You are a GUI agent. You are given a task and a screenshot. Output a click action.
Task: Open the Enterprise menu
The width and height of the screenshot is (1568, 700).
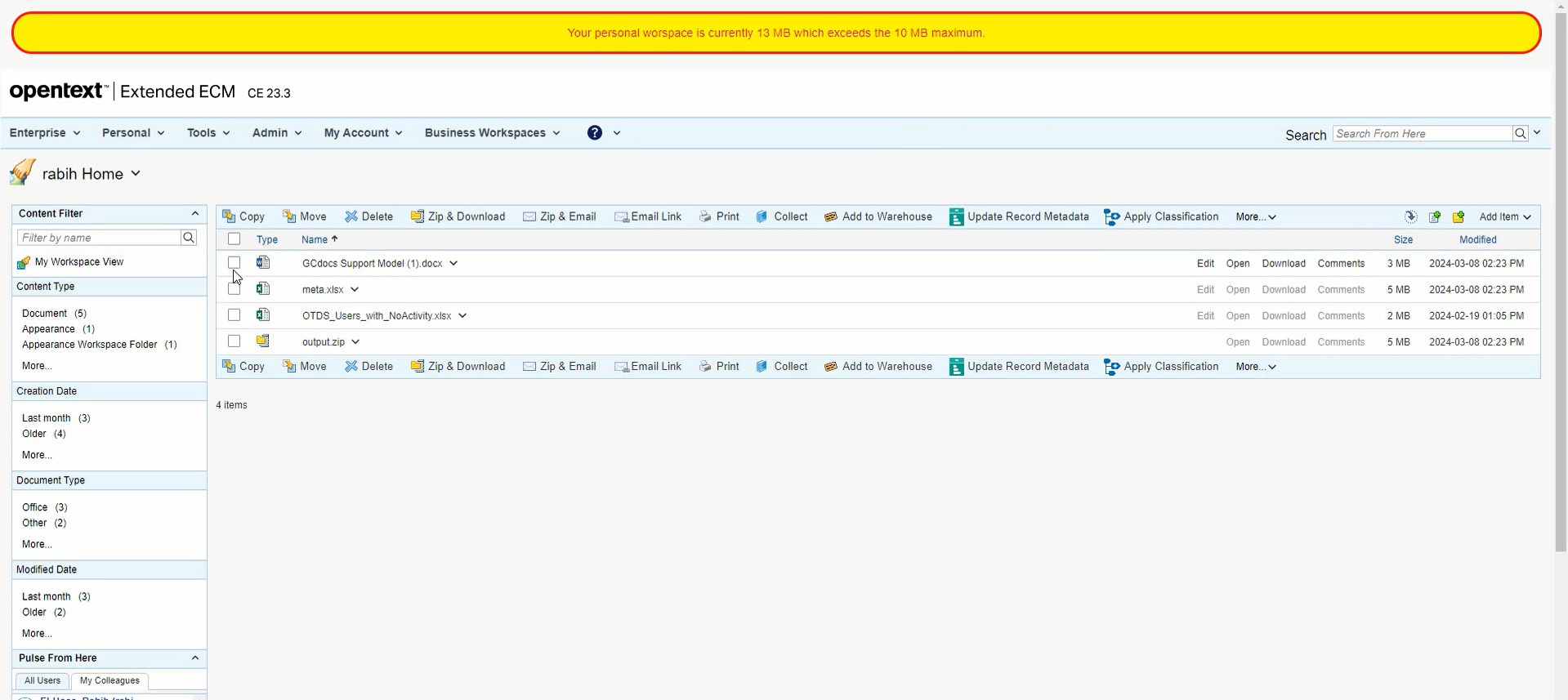tap(44, 133)
